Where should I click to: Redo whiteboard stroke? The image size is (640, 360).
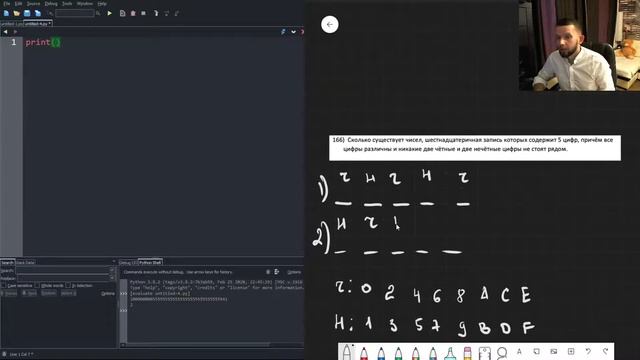(x=605, y=351)
